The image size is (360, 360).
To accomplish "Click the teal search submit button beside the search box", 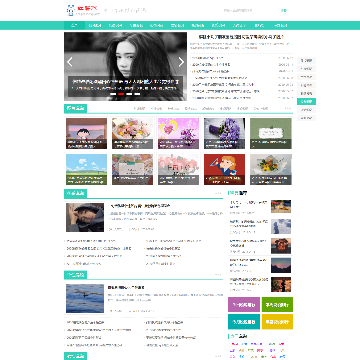I will pyautogui.click(x=284, y=10).
